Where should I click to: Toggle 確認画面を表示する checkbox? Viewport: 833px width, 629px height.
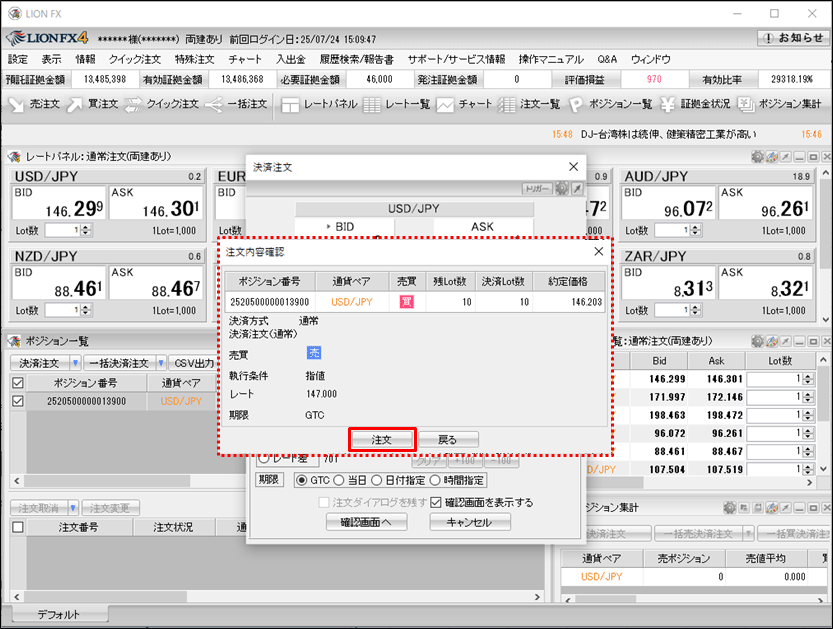436,502
